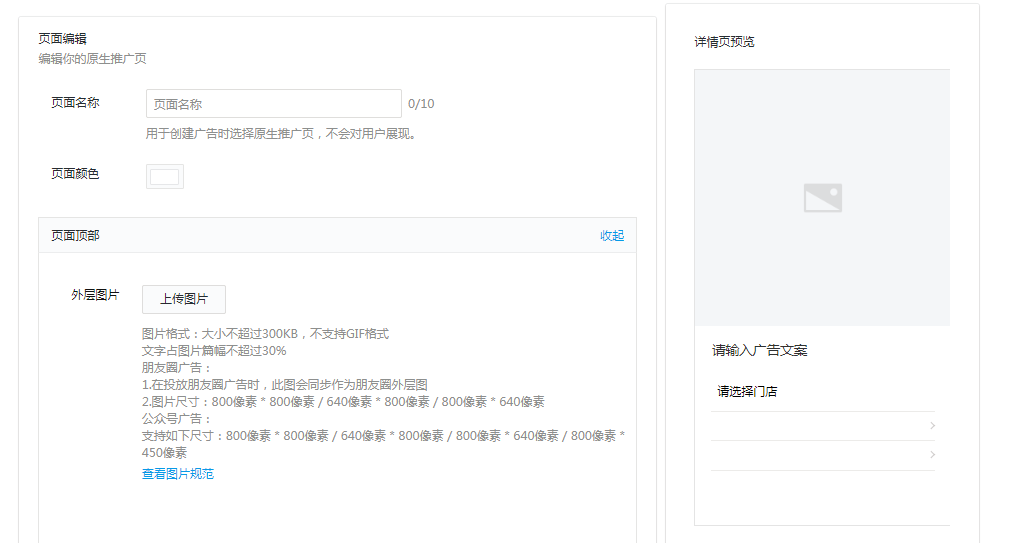Click the 页面编辑 heading
Viewport: 1021px width, 543px height.
(x=63, y=38)
